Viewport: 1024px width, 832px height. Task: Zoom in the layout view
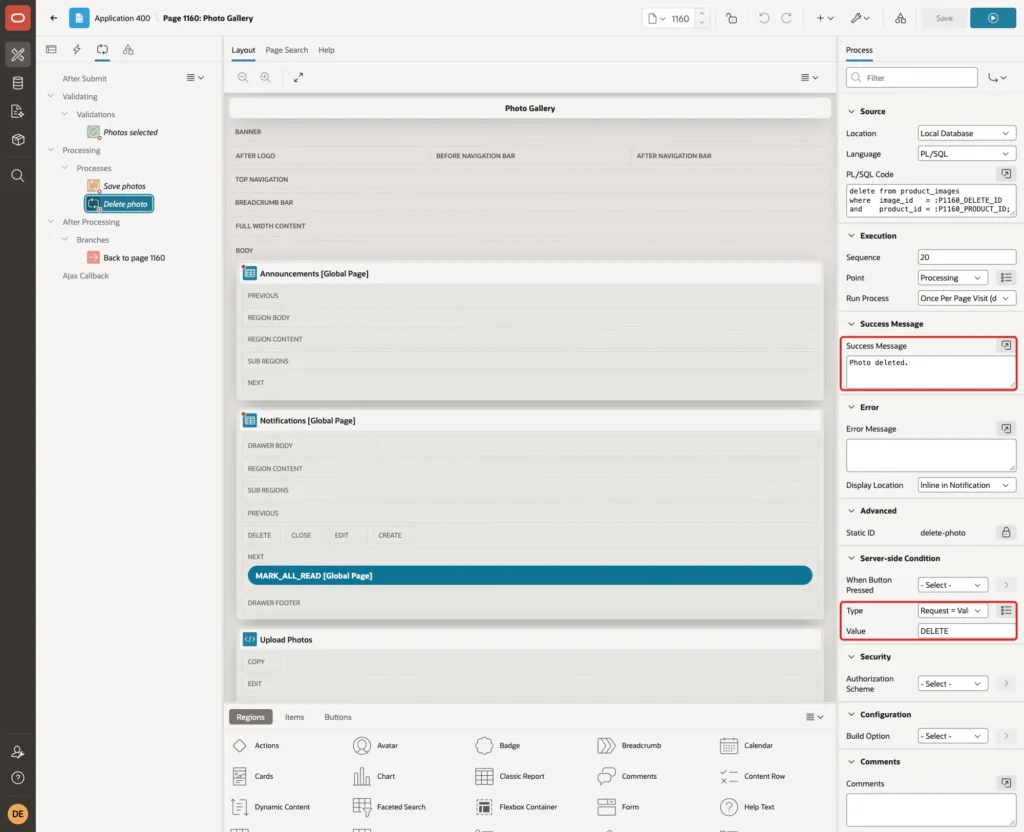tap(266, 77)
